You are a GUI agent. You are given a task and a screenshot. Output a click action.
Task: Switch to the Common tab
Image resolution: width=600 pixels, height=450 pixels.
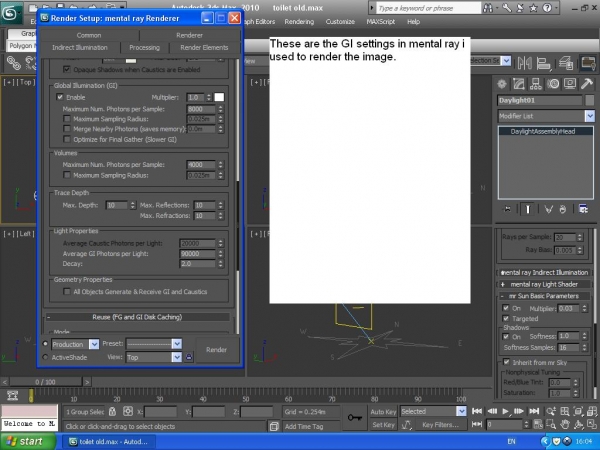89,35
